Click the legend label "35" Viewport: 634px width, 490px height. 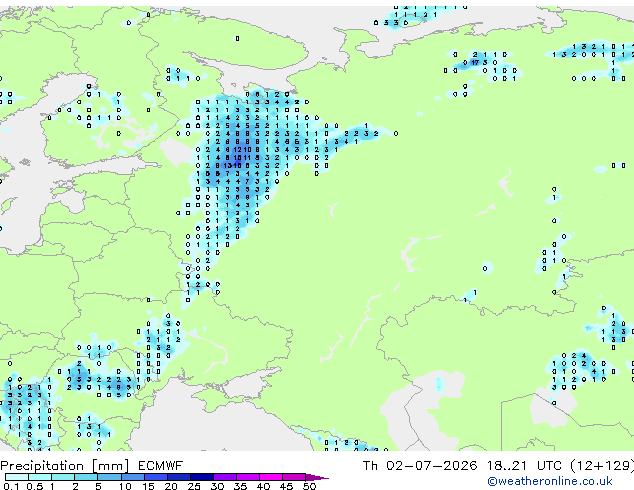click(240, 486)
